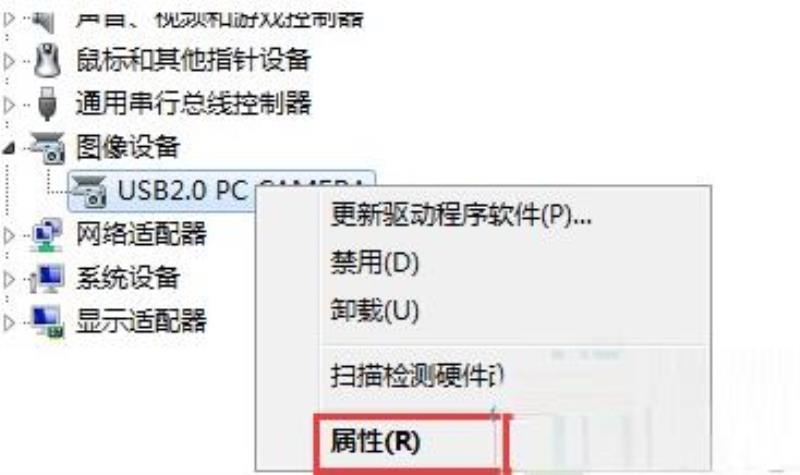Open 属性(R) from the context menu
800x475 pixels.
coord(375,441)
